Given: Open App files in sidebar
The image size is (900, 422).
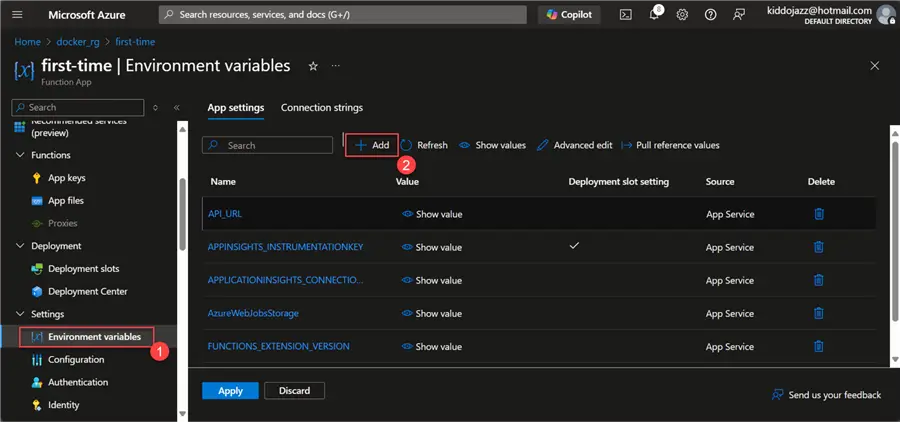Looking at the screenshot, I should point(65,200).
